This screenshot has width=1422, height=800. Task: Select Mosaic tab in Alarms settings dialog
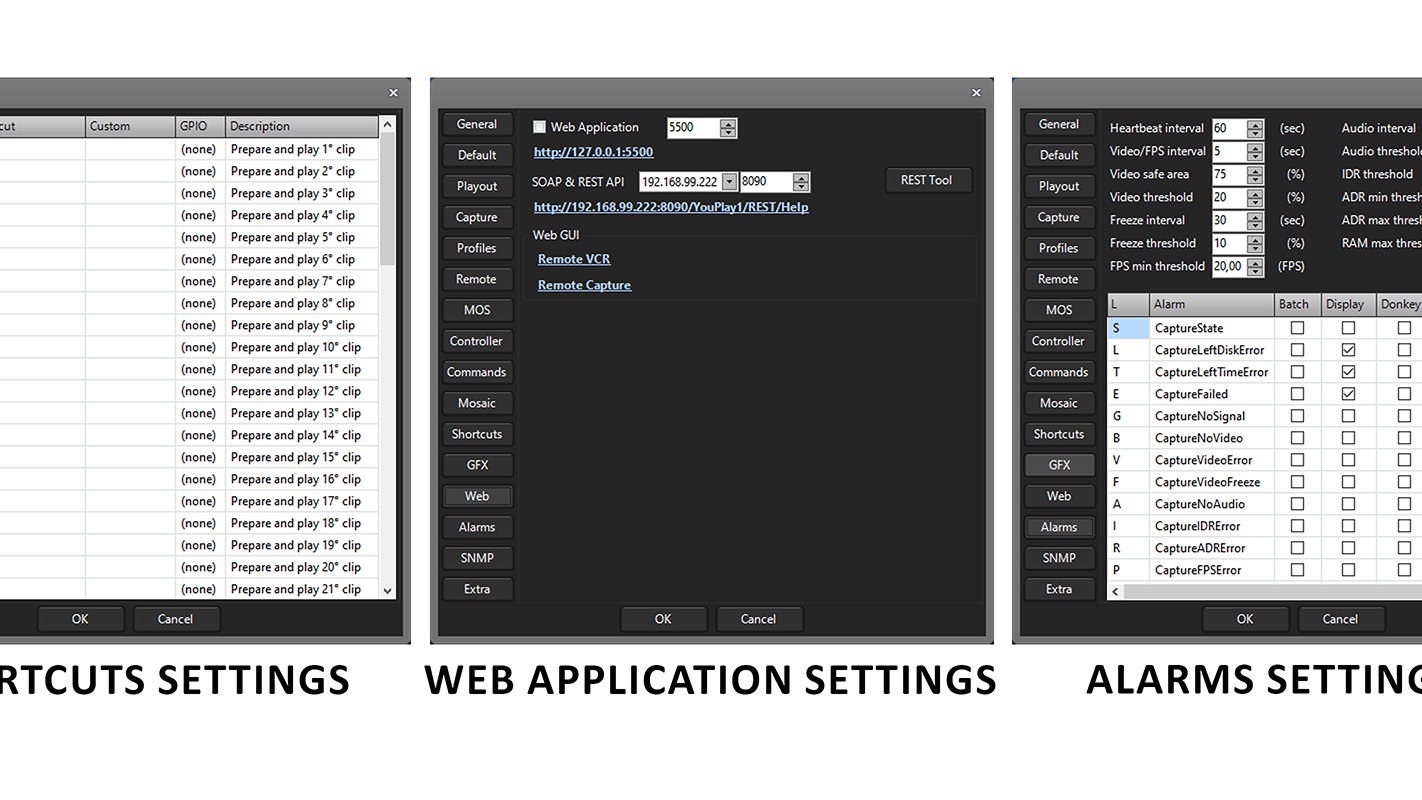coord(1058,403)
